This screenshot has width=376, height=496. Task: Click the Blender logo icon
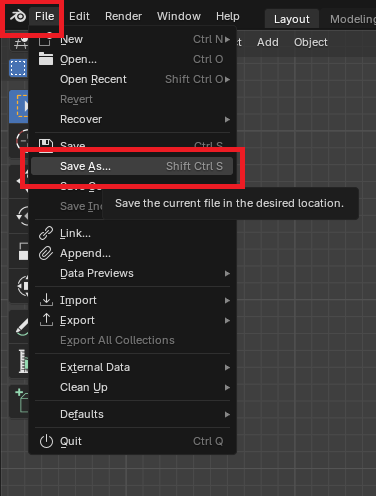(x=18, y=16)
